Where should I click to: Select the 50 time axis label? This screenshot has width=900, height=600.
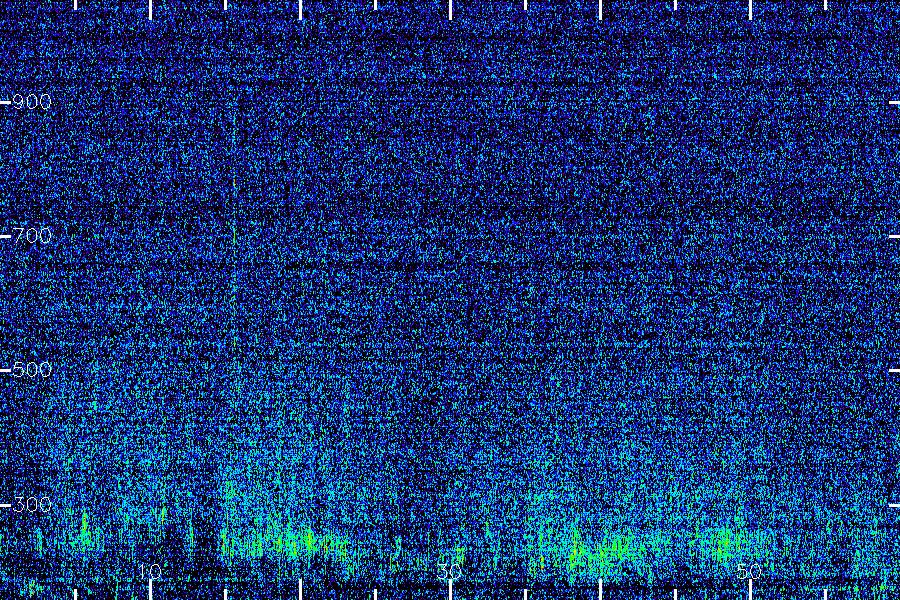point(749,571)
